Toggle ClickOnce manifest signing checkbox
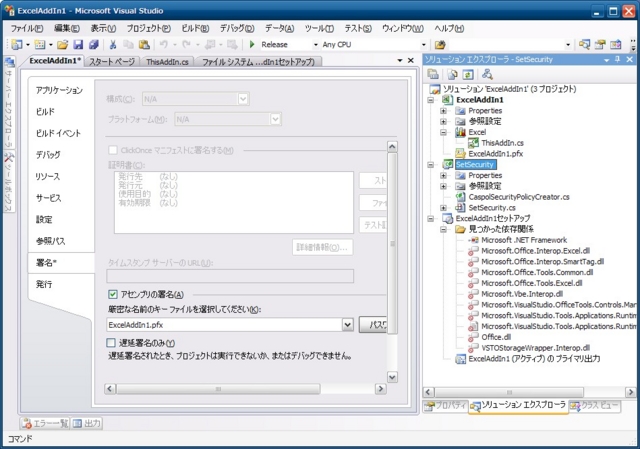The height and width of the screenshot is (449, 640). click(x=113, y=150)
